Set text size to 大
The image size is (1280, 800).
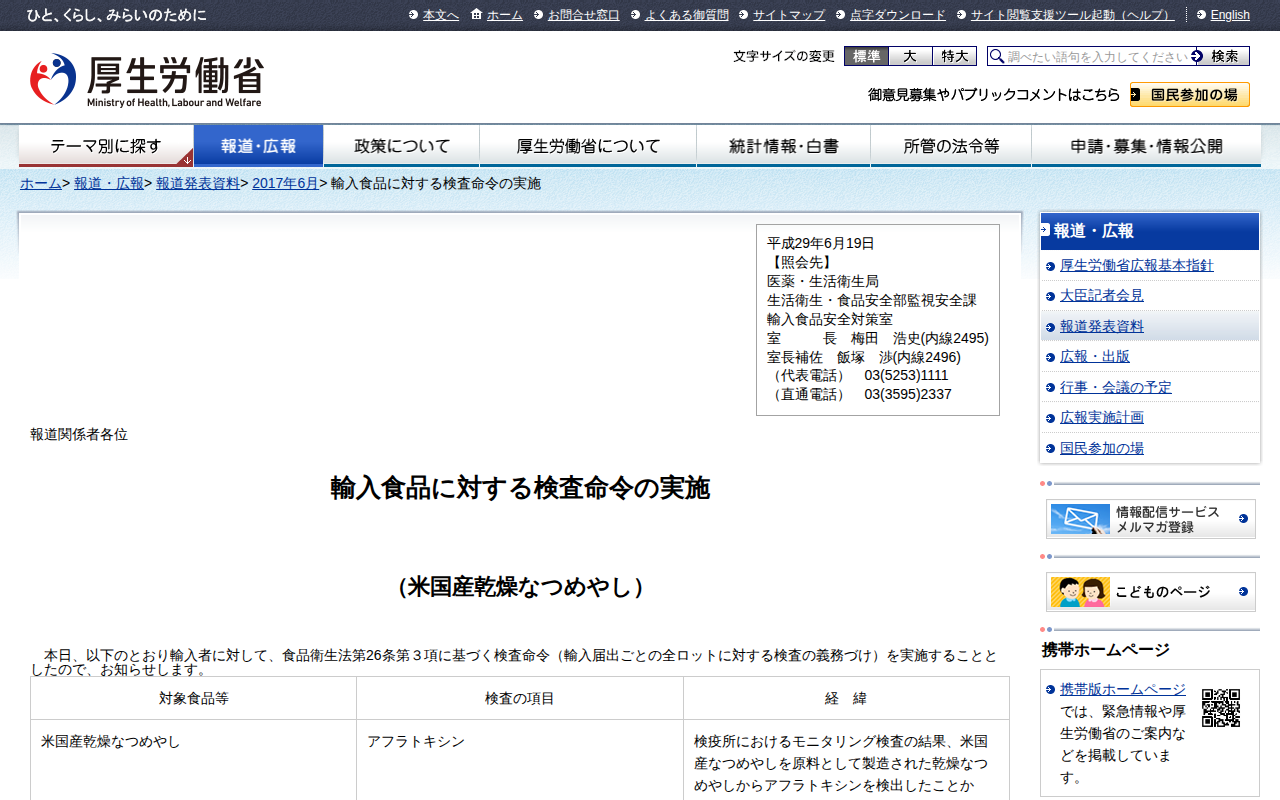pos(910,56)
